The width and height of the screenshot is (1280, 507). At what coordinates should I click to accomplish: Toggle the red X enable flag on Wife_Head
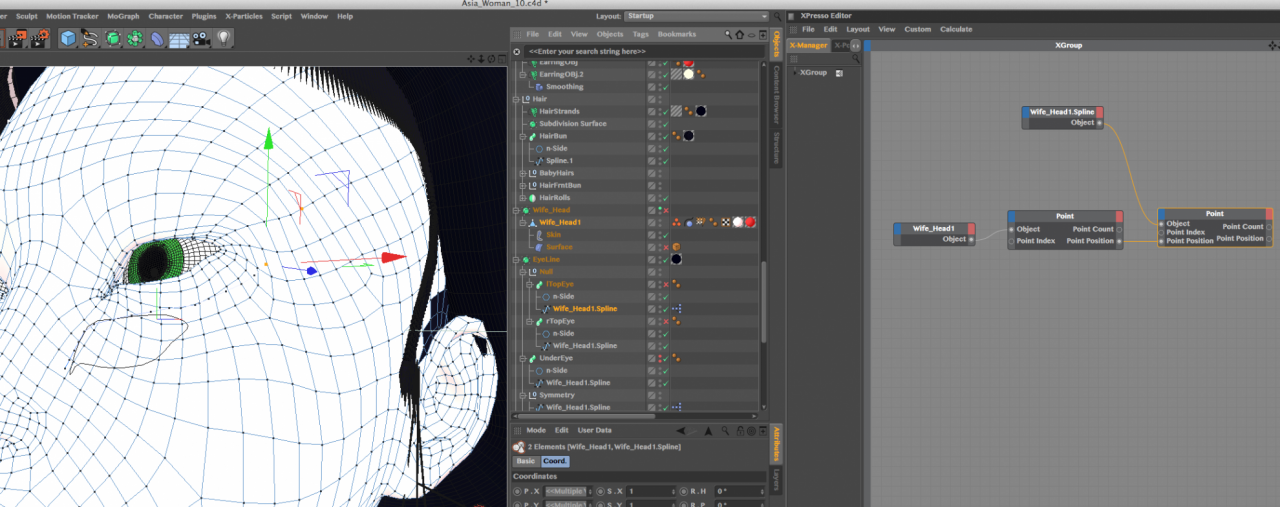666,210
